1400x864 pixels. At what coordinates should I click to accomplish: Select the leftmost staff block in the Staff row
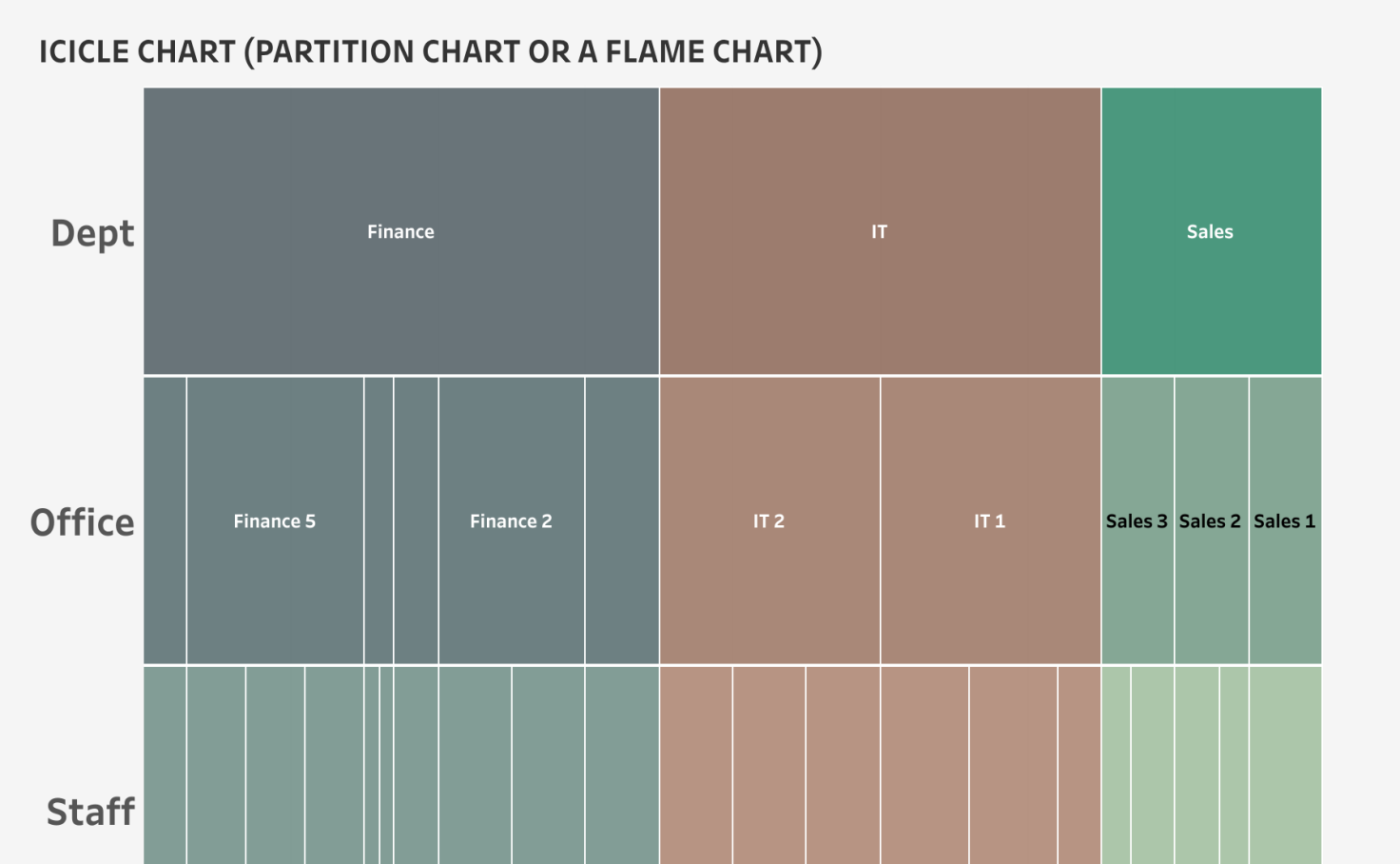(x=165, y=764)
